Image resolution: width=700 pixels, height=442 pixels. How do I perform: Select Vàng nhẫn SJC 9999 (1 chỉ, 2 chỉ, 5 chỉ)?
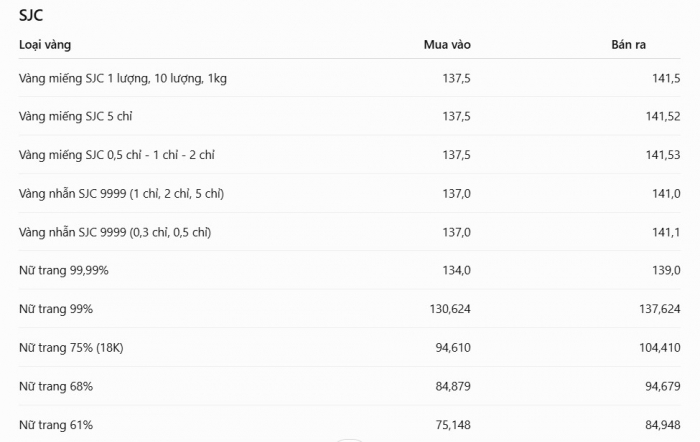pyautogui.click(x=121, y=194)
